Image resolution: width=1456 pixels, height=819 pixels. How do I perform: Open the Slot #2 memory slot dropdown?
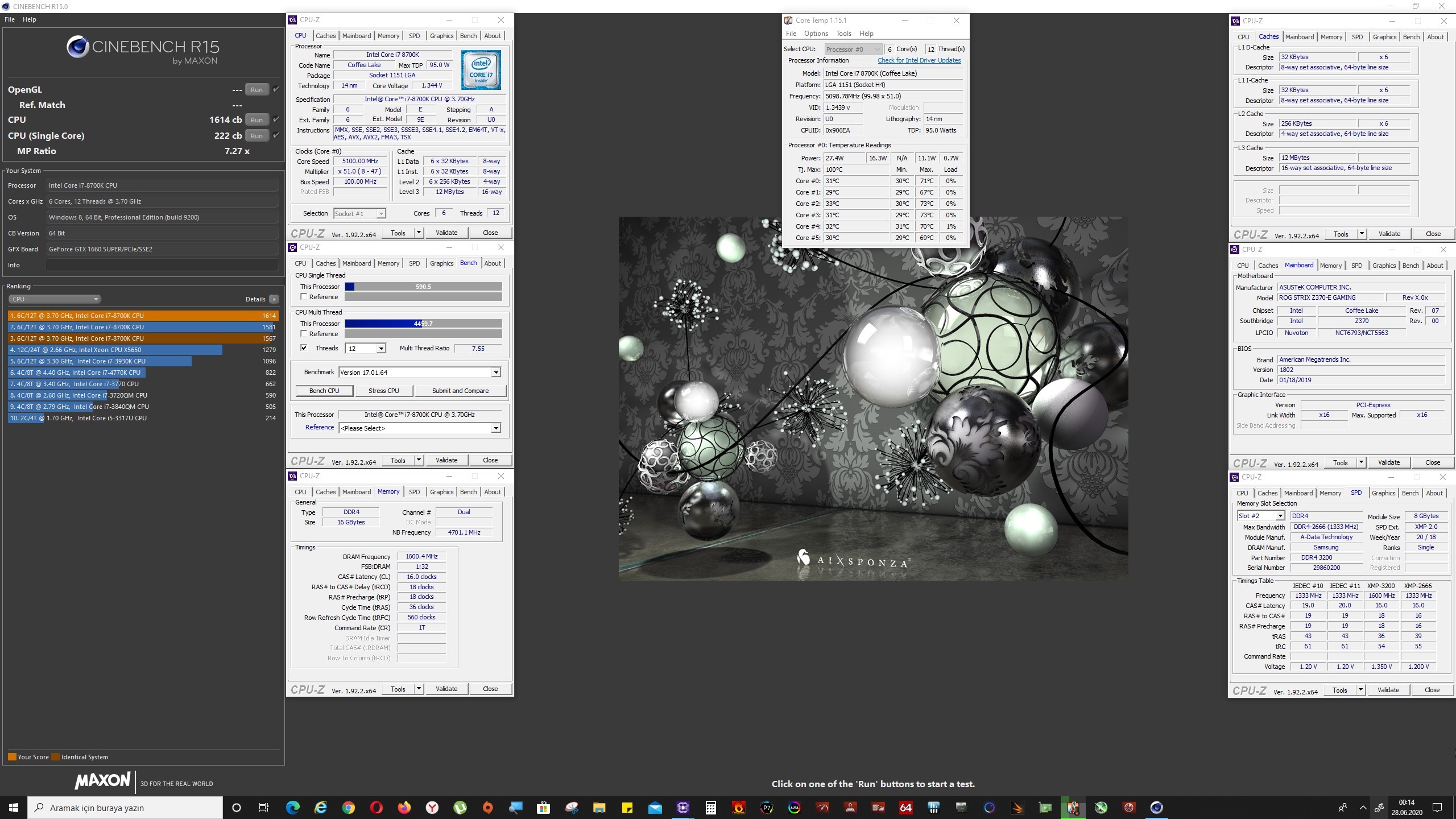(x=1261, y=516)
